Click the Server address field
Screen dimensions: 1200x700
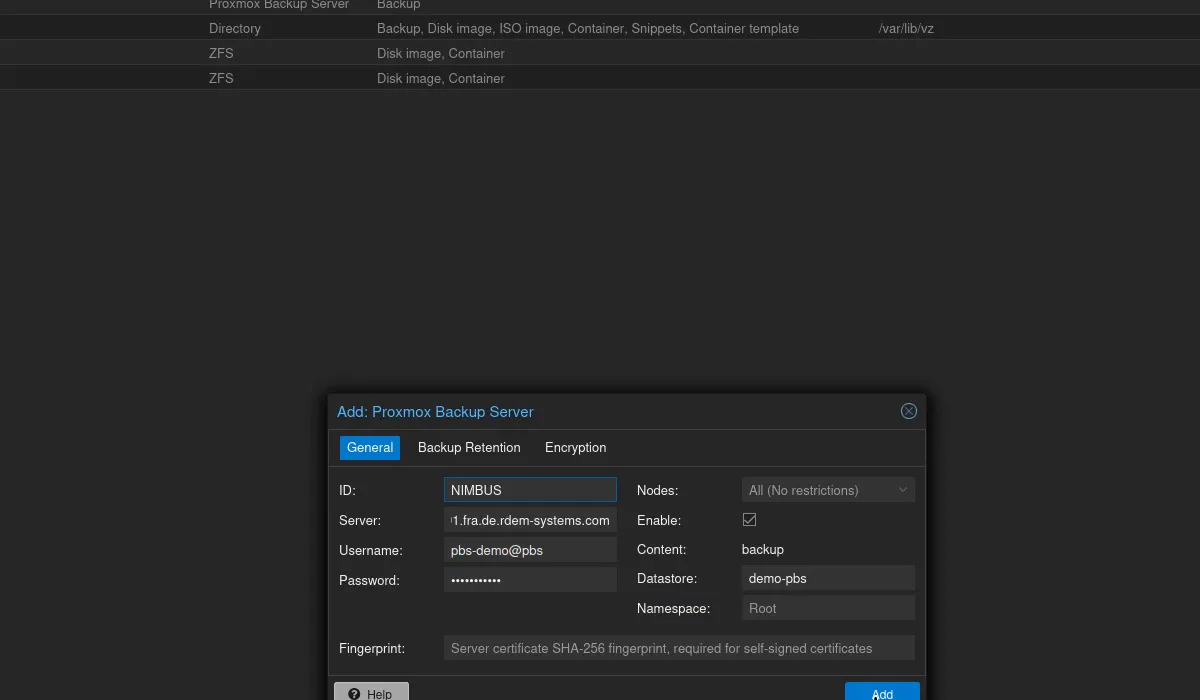(530, 520)
